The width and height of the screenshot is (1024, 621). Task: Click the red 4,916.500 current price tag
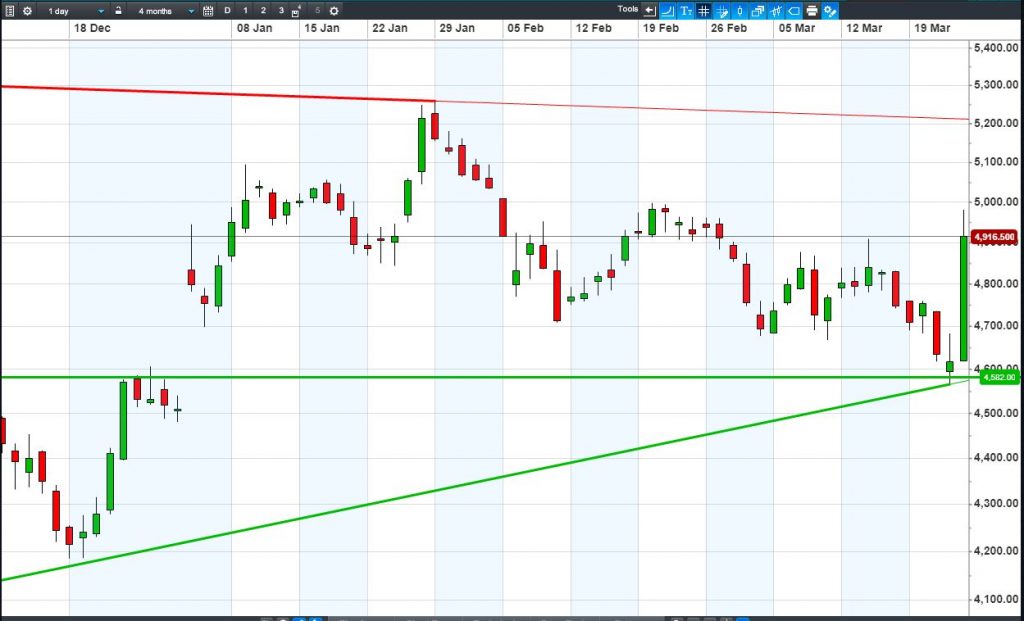click(995, 237)
